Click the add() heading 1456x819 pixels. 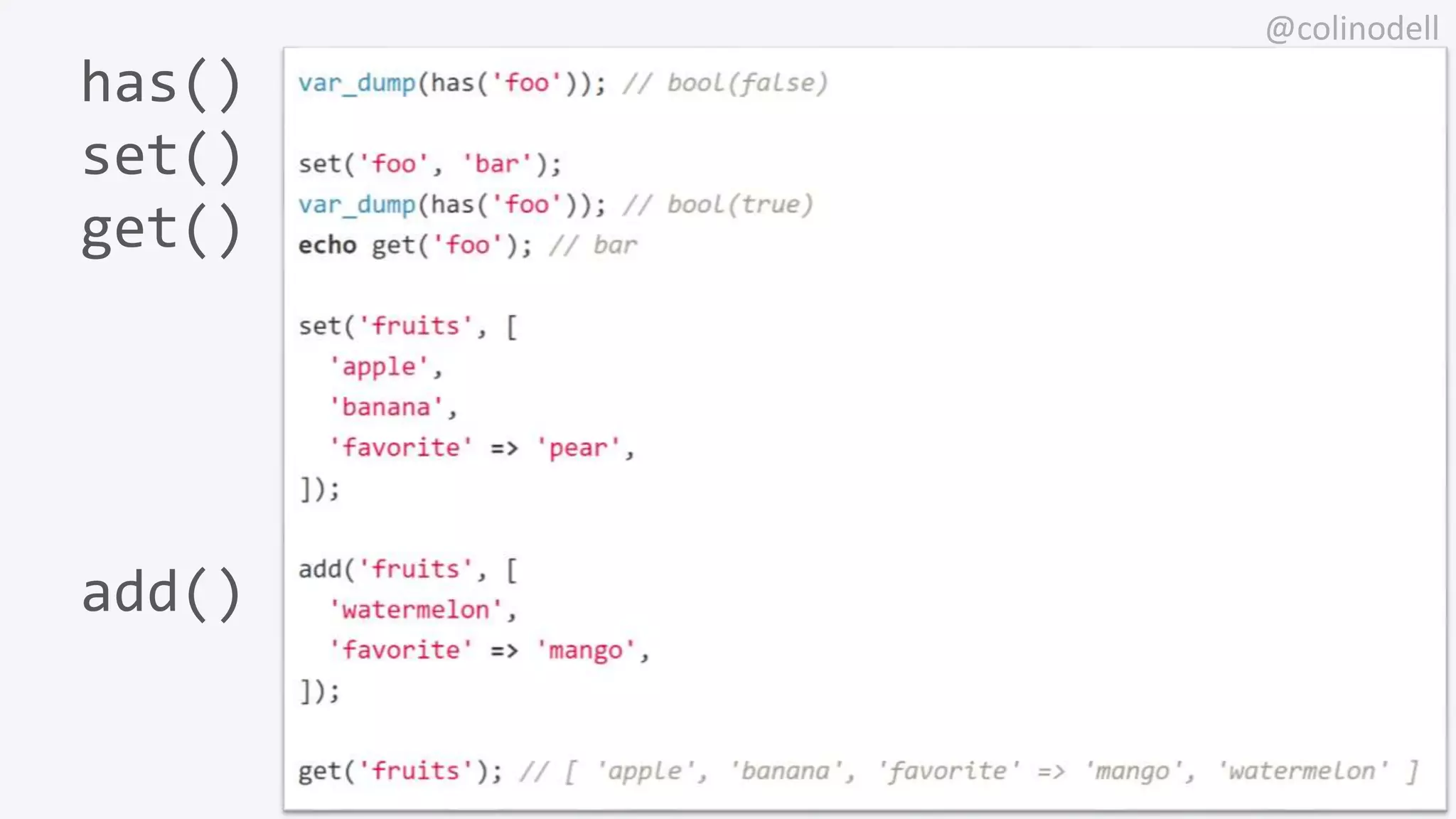[161, 592]
